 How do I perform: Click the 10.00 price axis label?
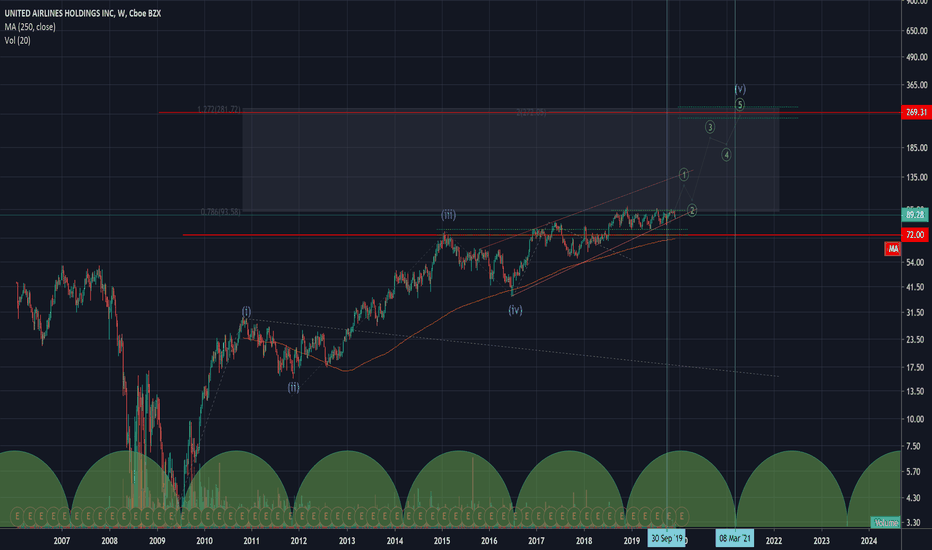915,419
